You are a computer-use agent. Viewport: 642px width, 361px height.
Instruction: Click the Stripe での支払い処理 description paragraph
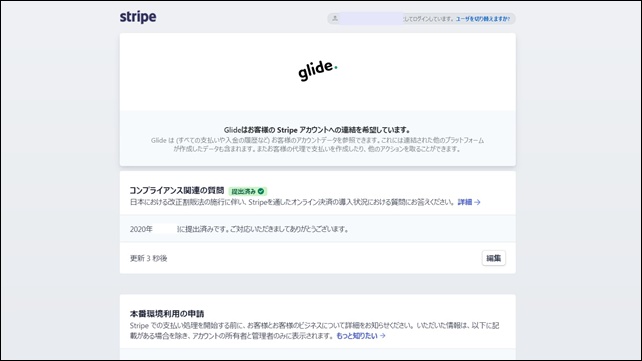(x=314, y=331)
